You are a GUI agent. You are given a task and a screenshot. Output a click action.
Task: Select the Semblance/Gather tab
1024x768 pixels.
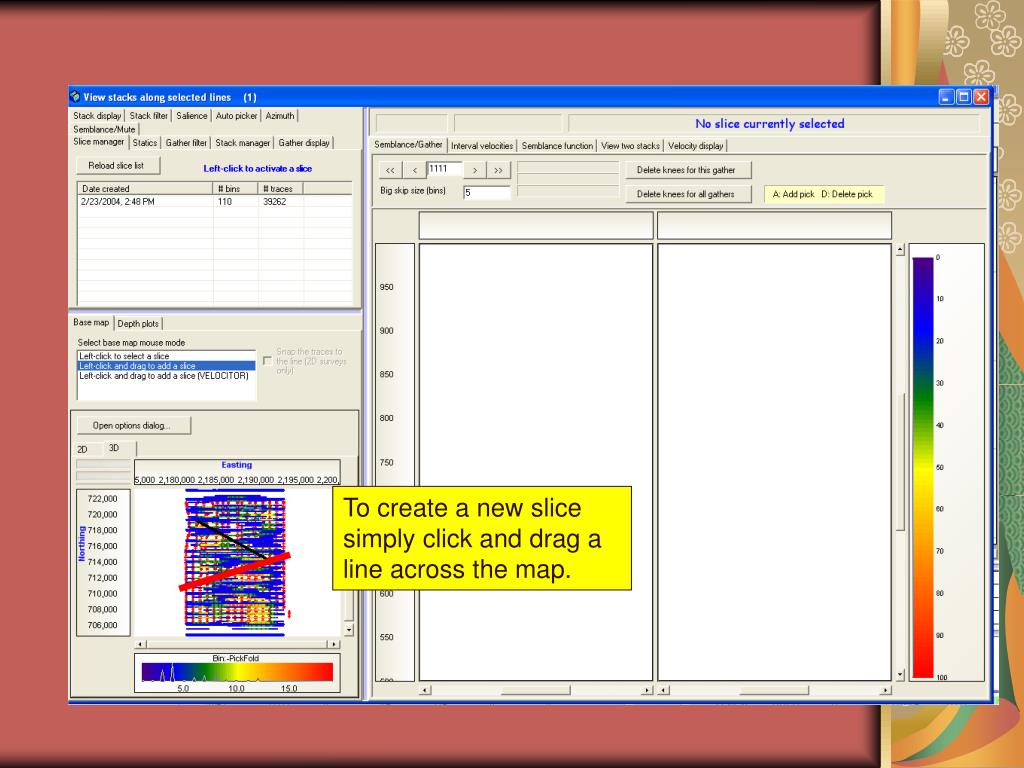coord(408,144)
